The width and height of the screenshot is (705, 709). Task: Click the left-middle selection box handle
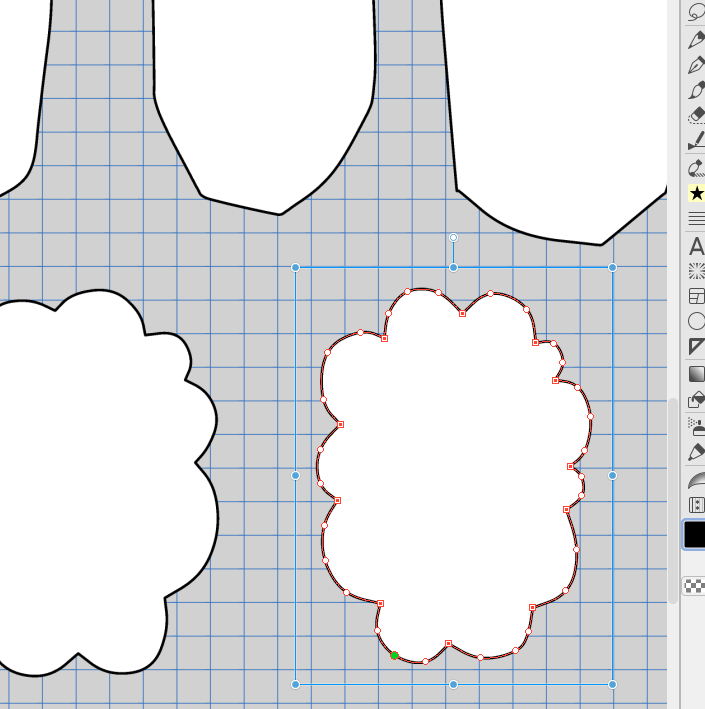coord(295,475)
